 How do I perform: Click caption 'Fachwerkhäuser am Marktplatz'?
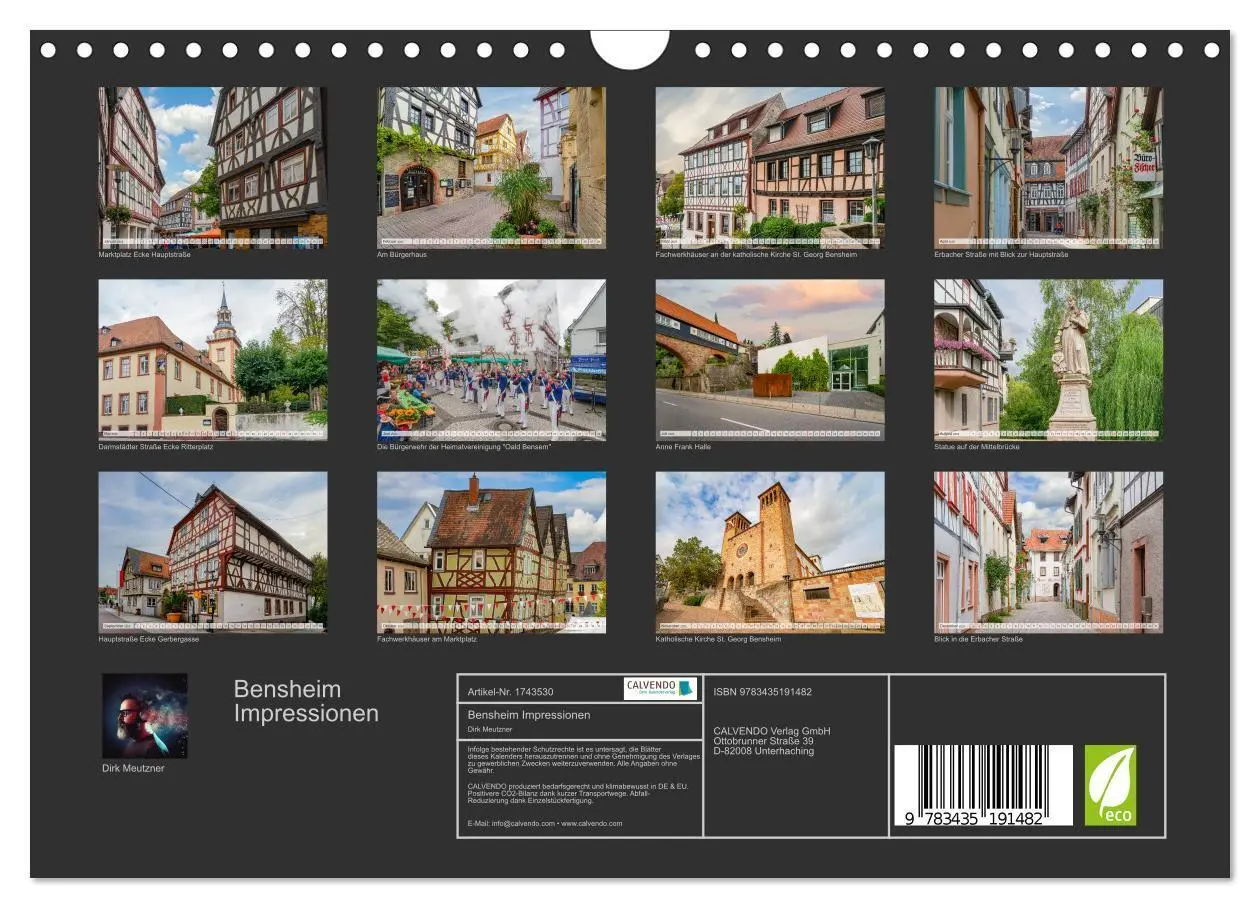click(x=427, y=639)
